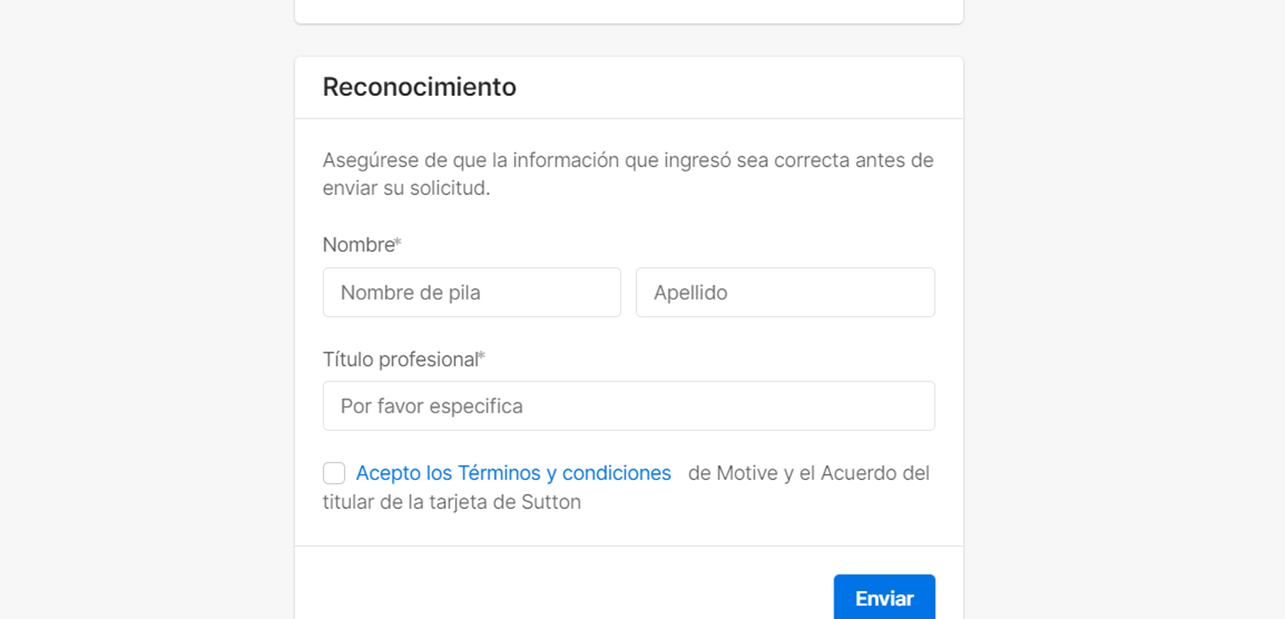The image size is (1285, 619).
Task: Click the card above the Reconocimiento section
Action: click(x=628, y=10)
